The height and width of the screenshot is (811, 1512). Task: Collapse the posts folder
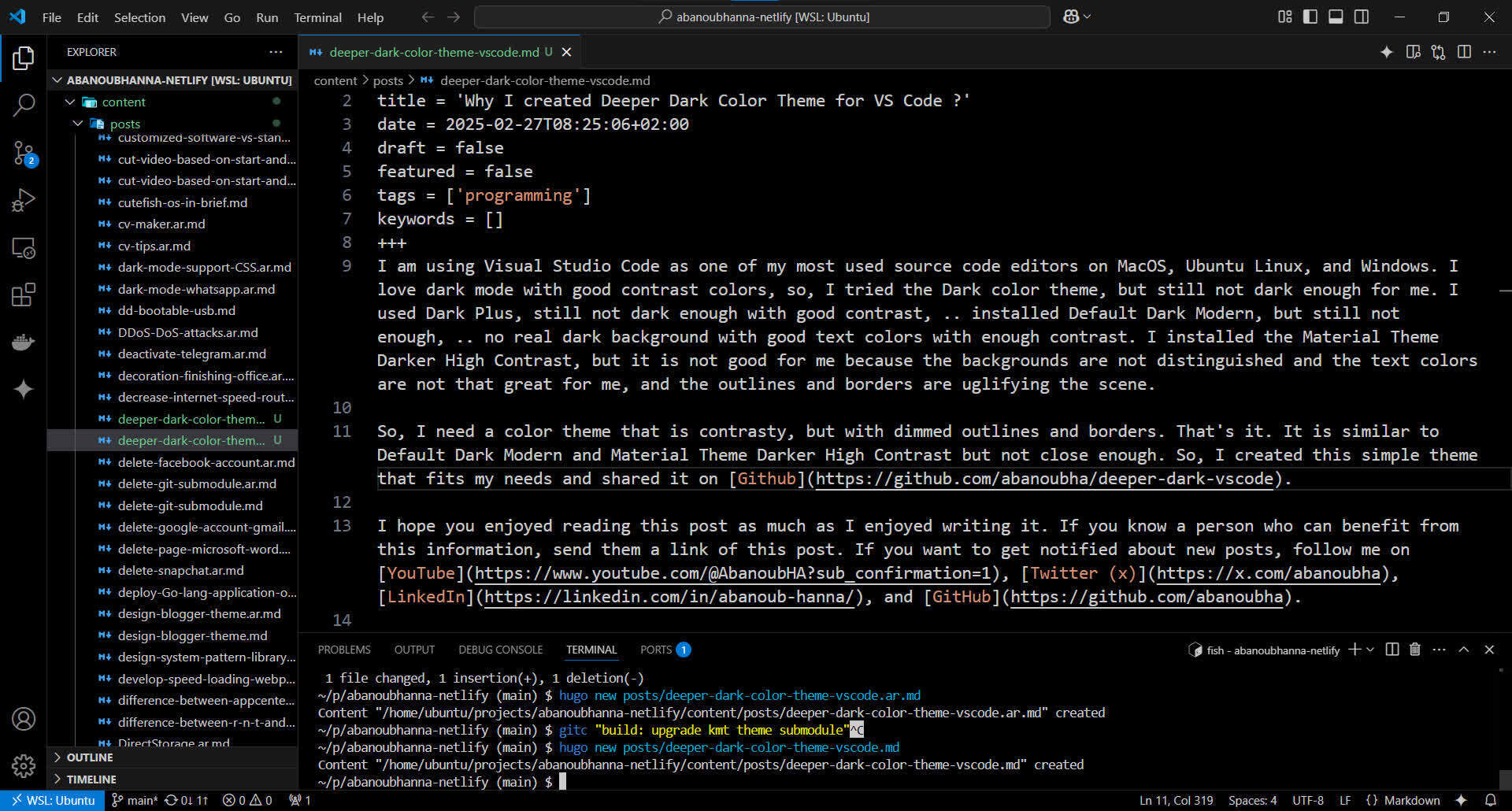click(x=78, y=124)
